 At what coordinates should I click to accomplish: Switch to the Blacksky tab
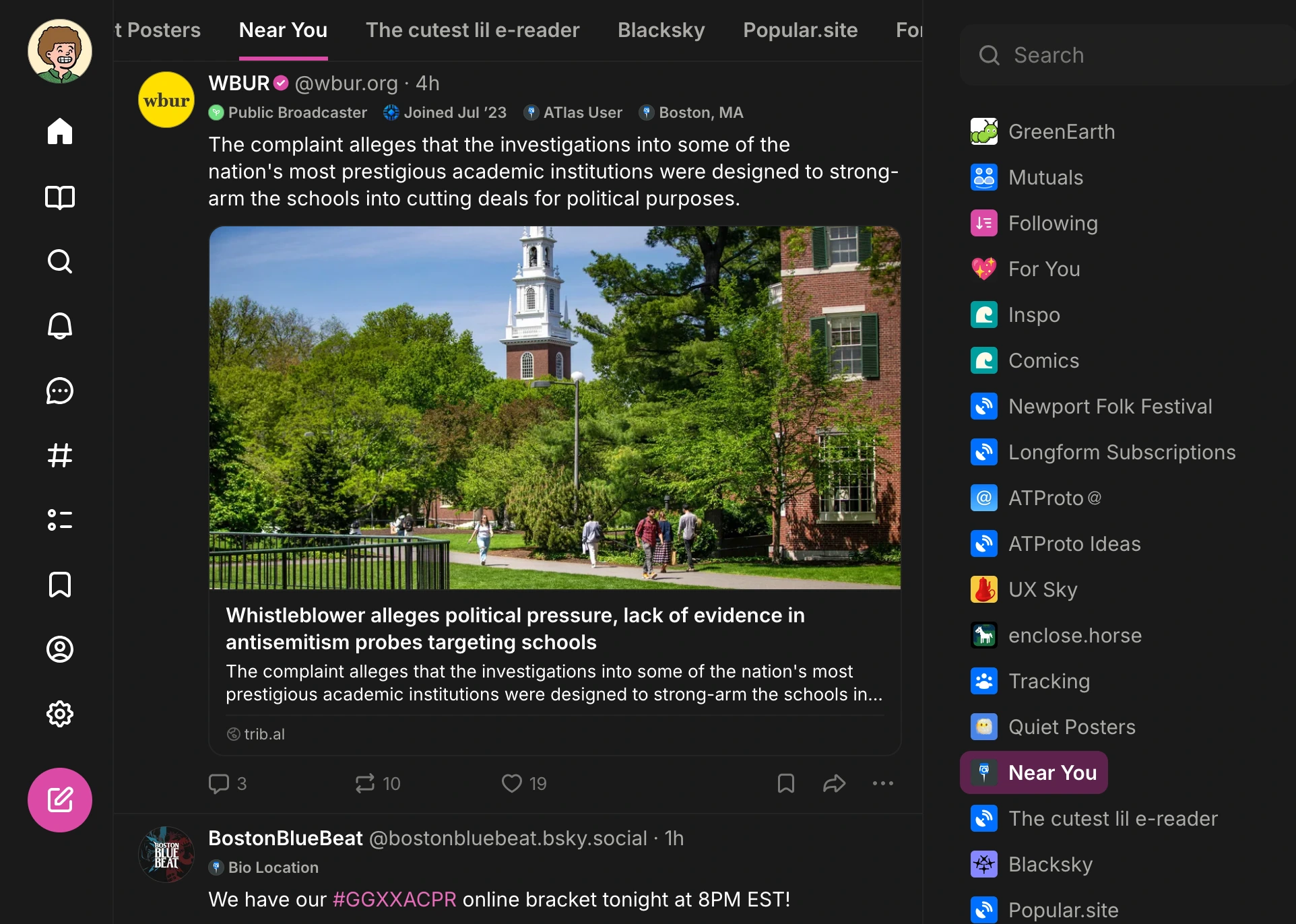(x=661, y=30)
